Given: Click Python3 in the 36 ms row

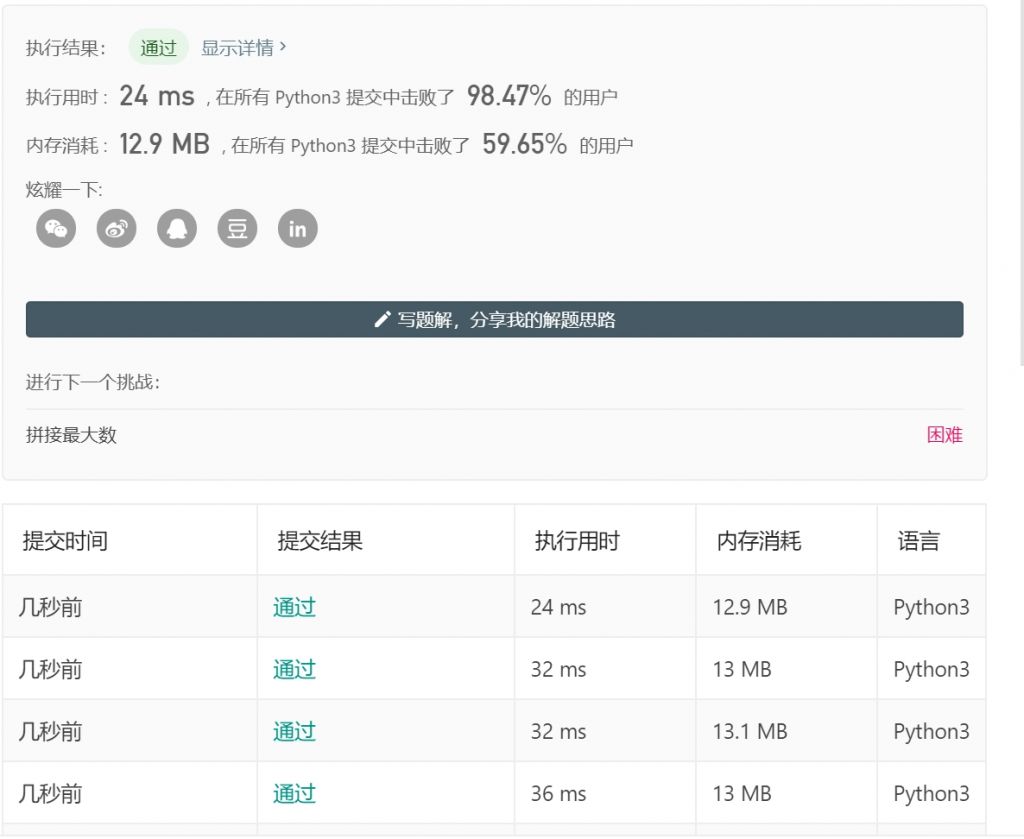Looking at the screenshot, I should pos(931,793).
